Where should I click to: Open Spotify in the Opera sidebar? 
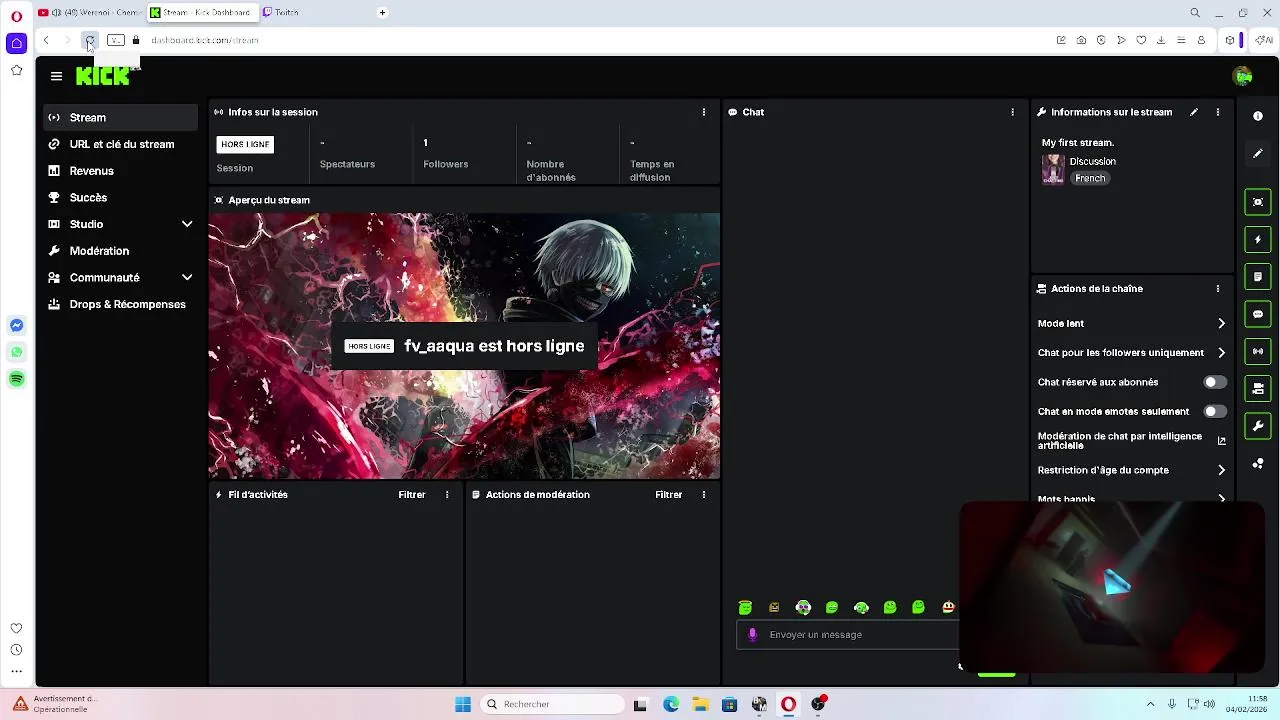[16, 379]
